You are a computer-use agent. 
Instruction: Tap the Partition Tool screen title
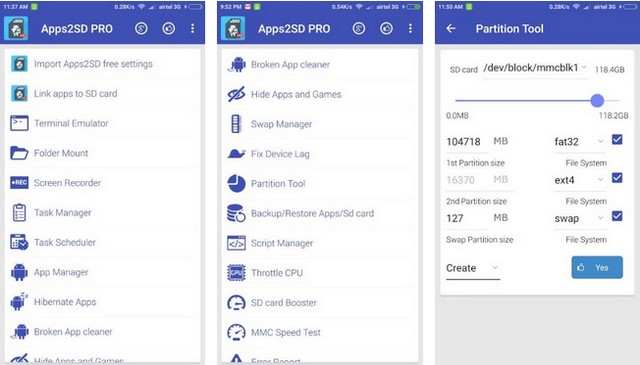509,29
